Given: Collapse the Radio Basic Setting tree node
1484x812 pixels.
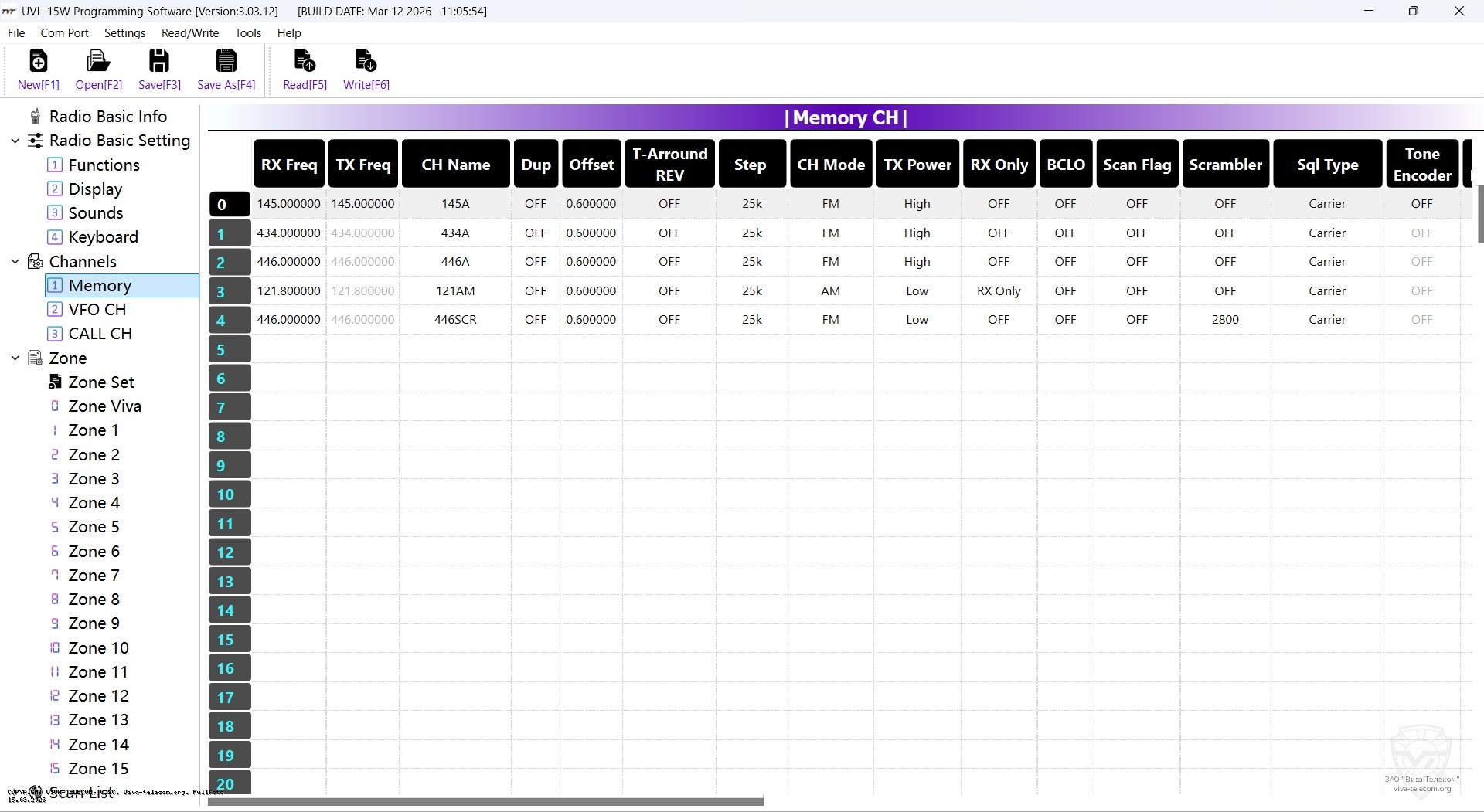Looking at the screenshot, I should (x=15, y=141).
